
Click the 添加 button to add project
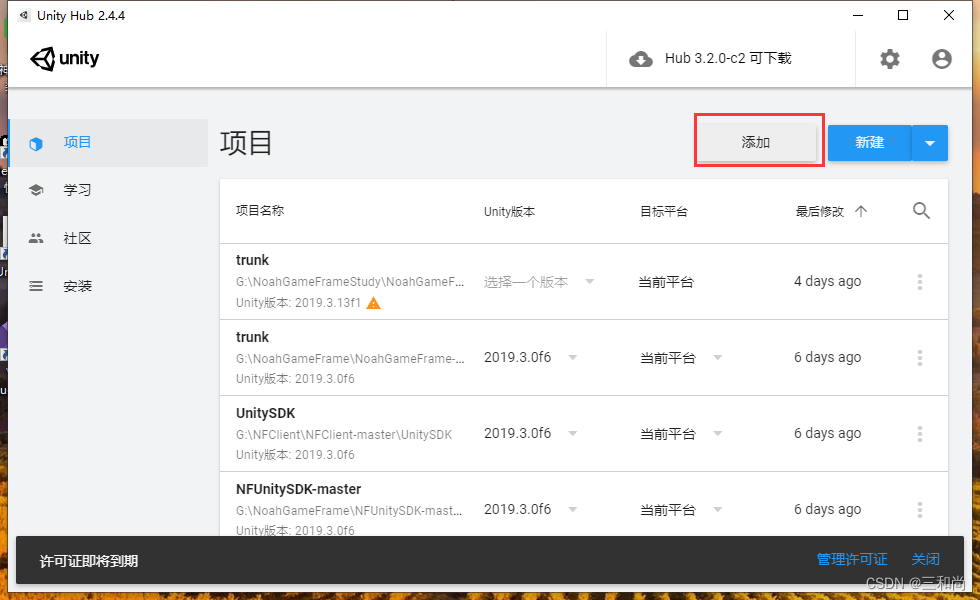[x=756, y=142]
